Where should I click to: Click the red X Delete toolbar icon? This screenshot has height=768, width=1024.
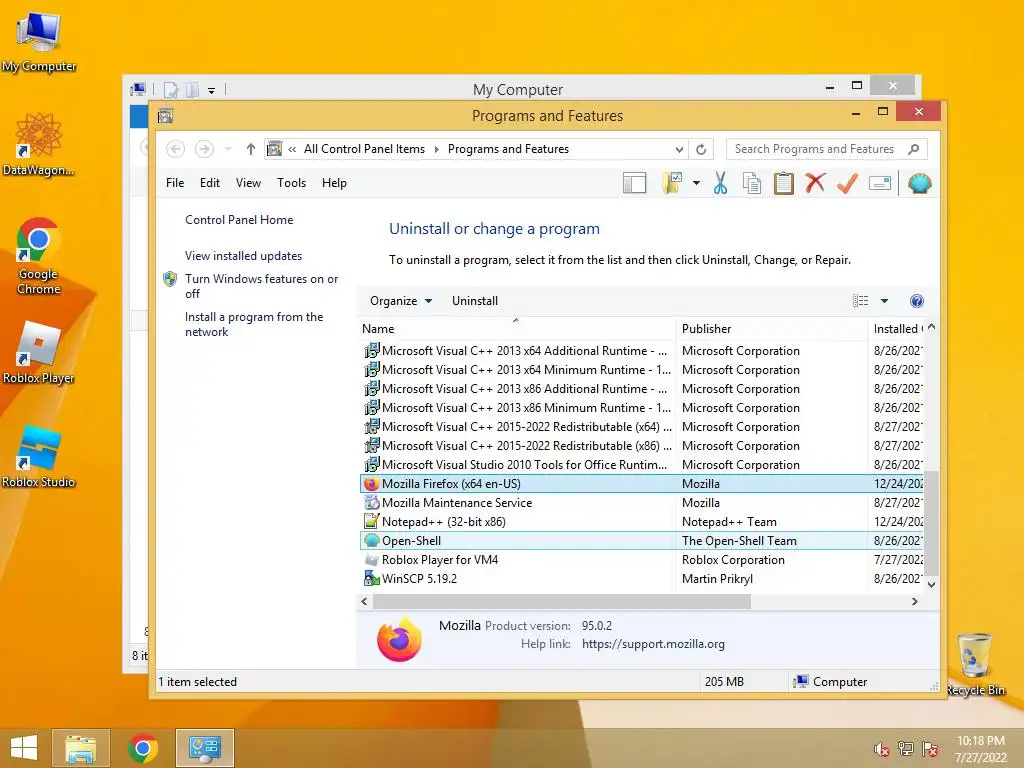(x=815, y=183)
